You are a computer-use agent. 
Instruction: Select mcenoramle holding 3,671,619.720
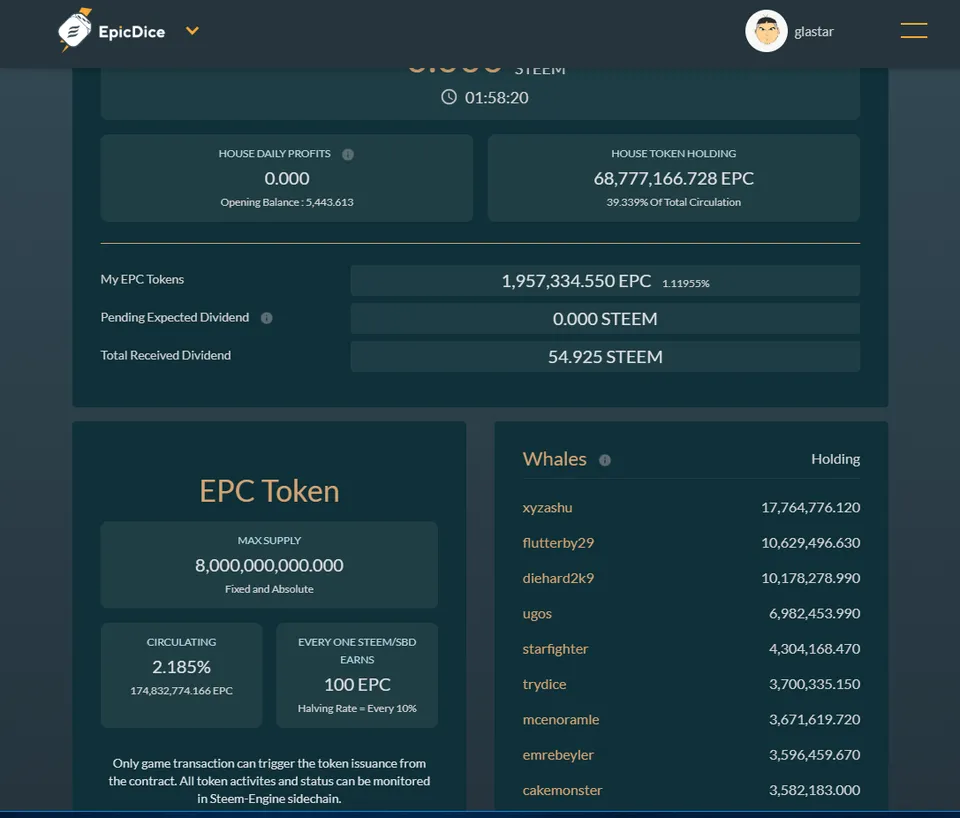pos(814,719)
